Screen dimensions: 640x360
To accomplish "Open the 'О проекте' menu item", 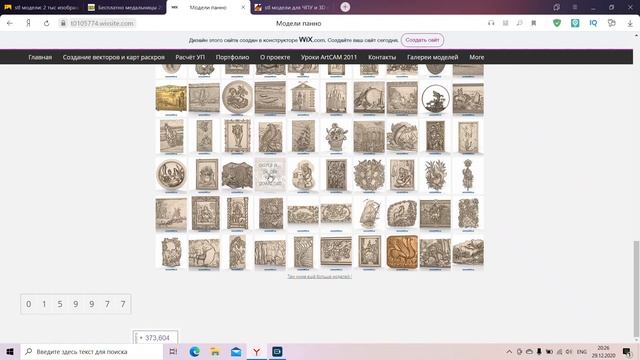I will [275, 57].
